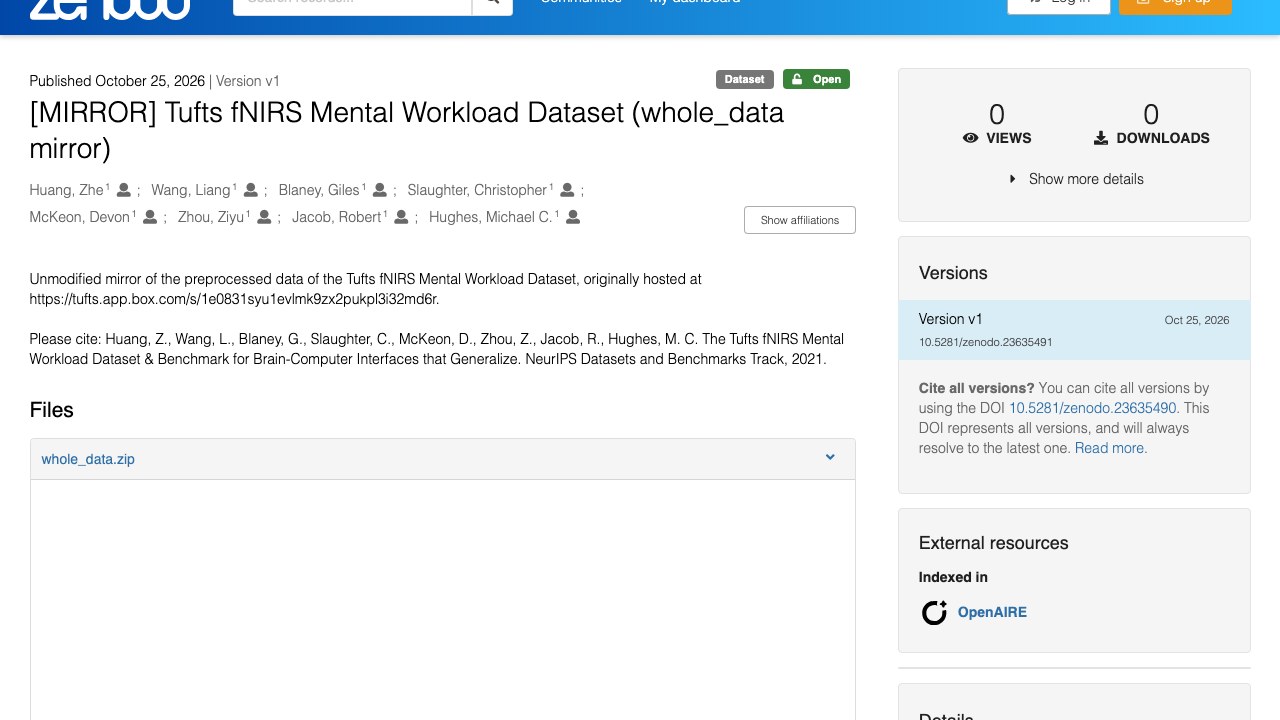Open the all-versions DOI 10.5281/zenodo.23635490 link
The image size is (1280, 720).
[x=1093, y=408]
